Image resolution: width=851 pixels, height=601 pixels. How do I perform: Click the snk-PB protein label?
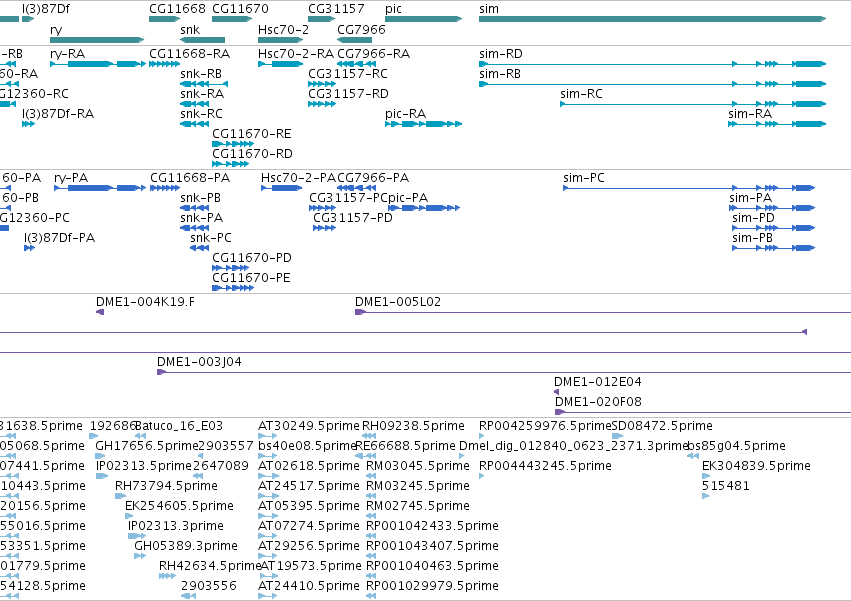[x=200, y=198]
